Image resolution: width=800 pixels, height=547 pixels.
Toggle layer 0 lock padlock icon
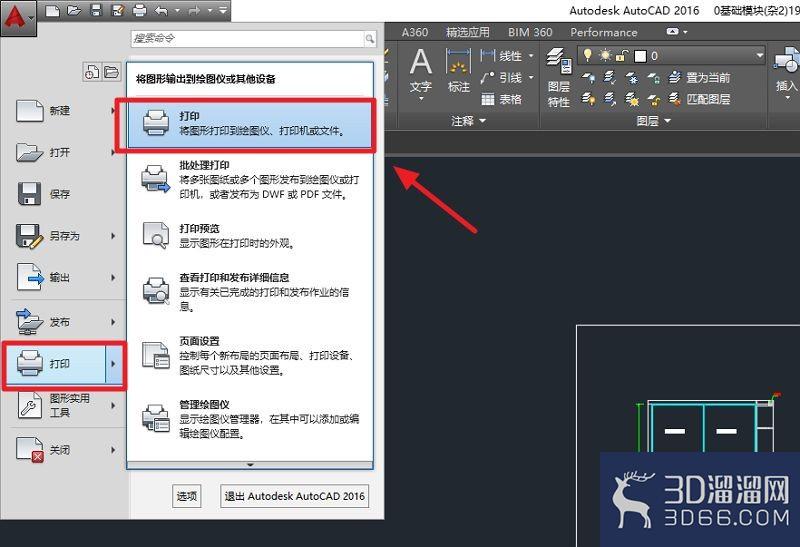(621, 56)
